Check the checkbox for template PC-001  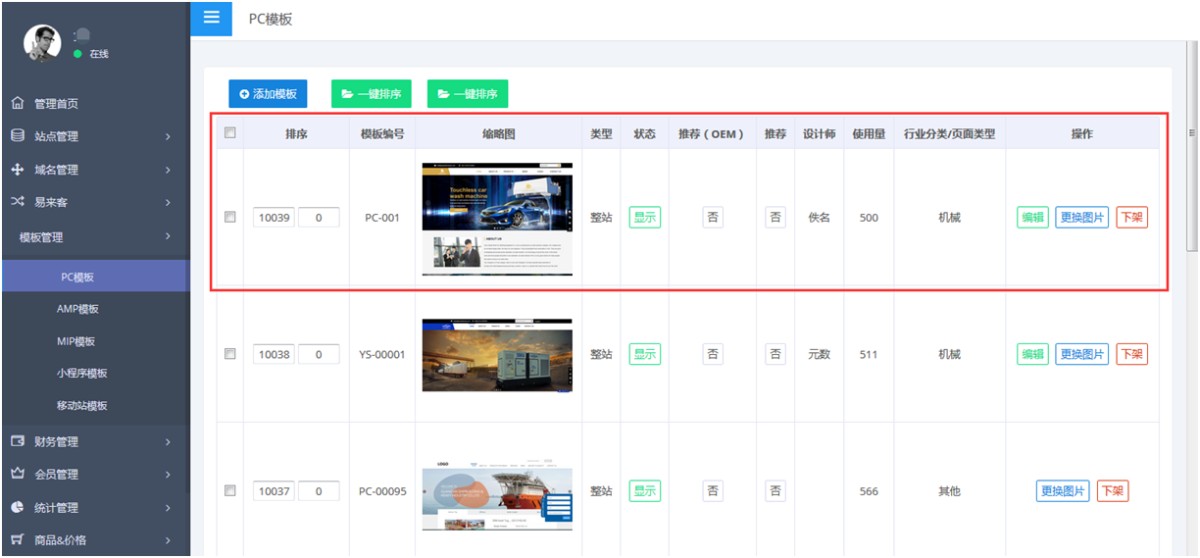pos(230,217)
